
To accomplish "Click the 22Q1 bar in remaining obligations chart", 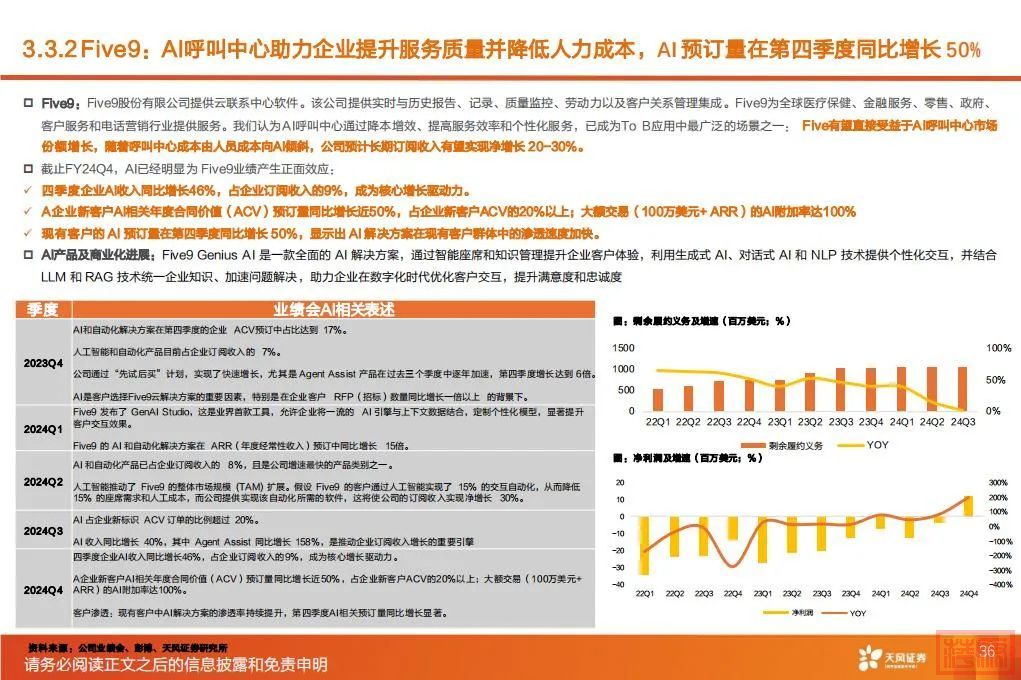I will coord(658,400).
